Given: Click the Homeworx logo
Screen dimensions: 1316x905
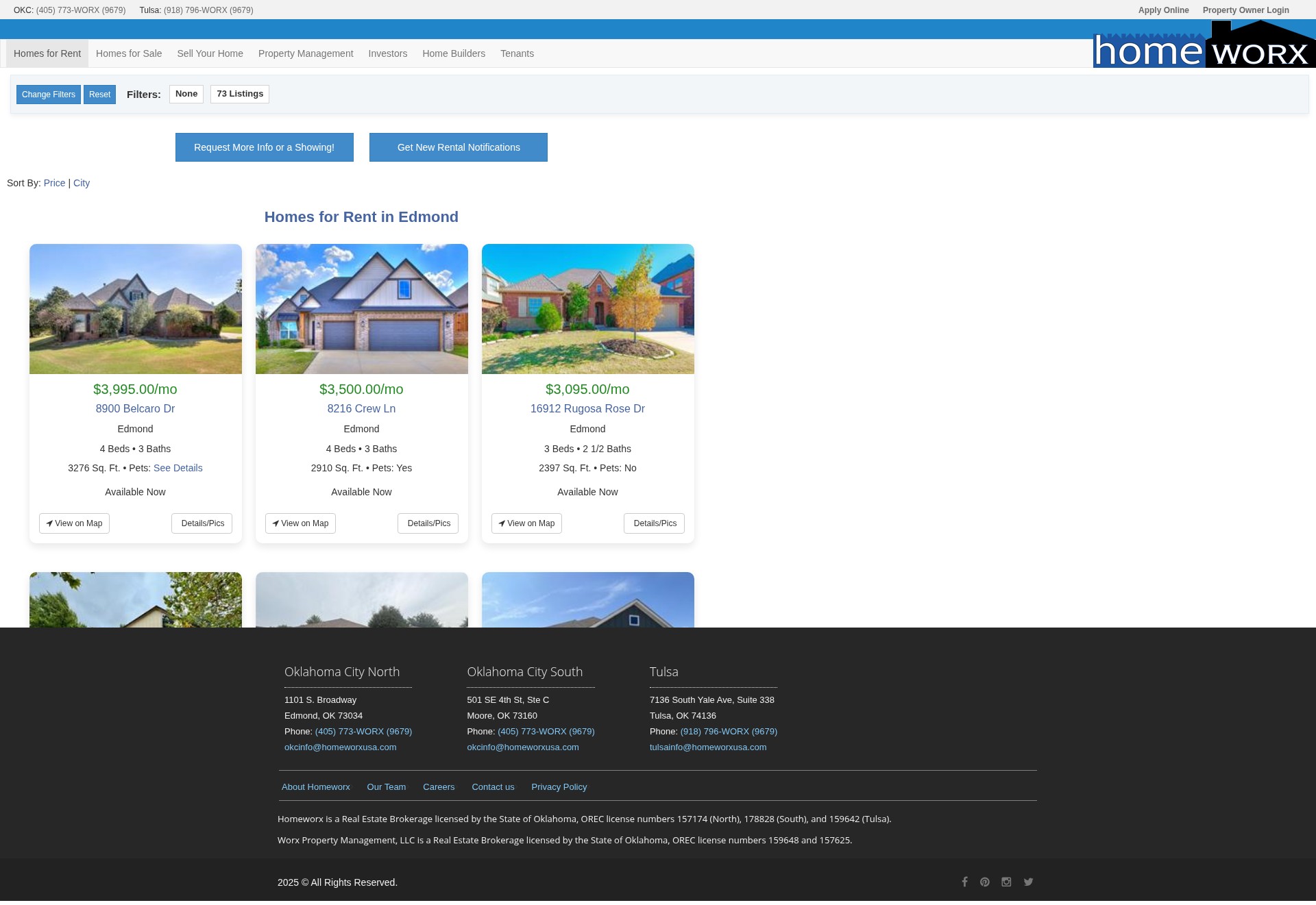Looking at the screenshot, I should [x=1204, y=44].
